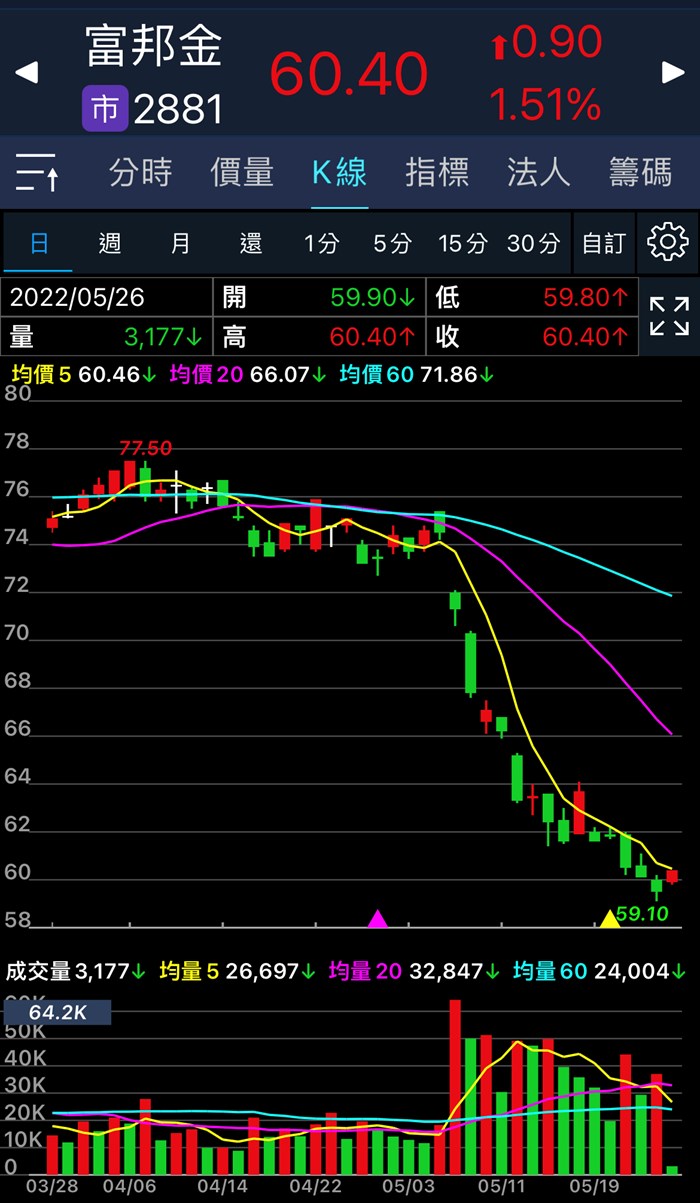Screen dimensions: 700x1203
Task: Tap the magenta triangle marker on chart
Action: tap(378, 919)
